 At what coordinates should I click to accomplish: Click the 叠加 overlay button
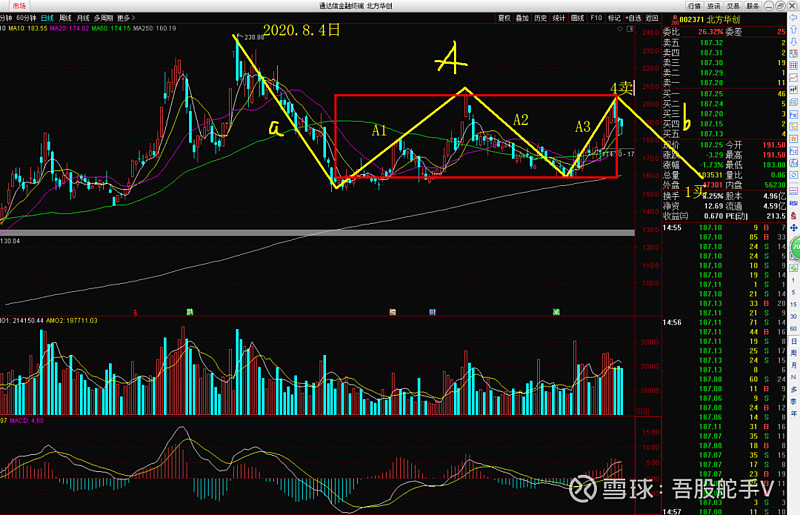click(x=522, y=18)
